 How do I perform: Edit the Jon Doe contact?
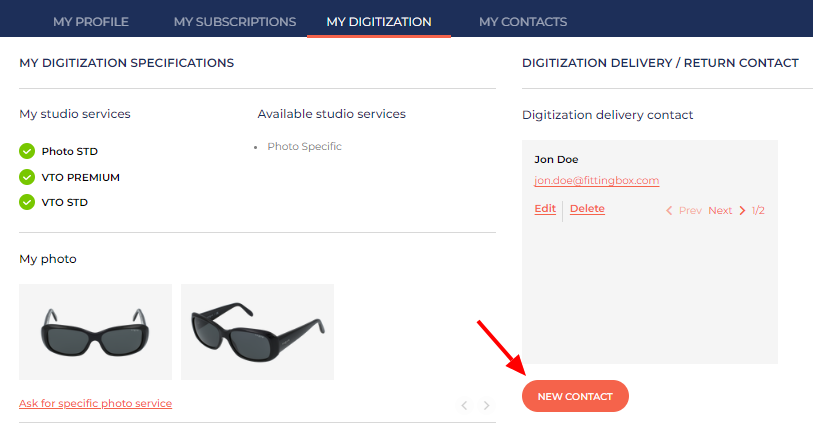[545, 209]
